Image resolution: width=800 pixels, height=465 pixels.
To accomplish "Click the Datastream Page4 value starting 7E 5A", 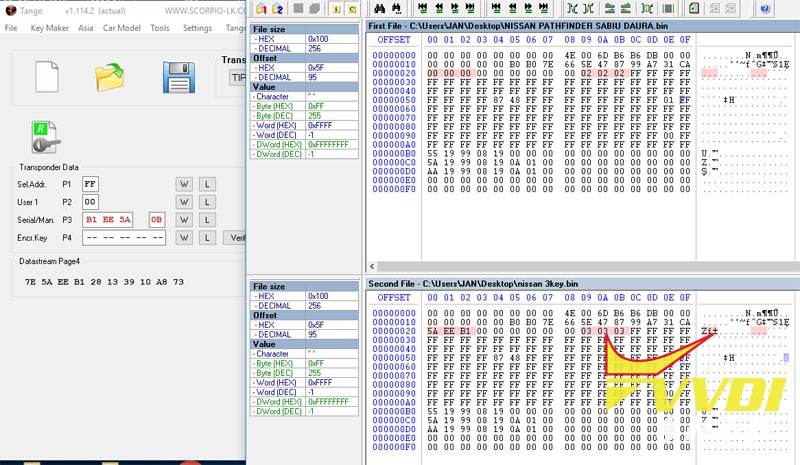I will 104,282.
